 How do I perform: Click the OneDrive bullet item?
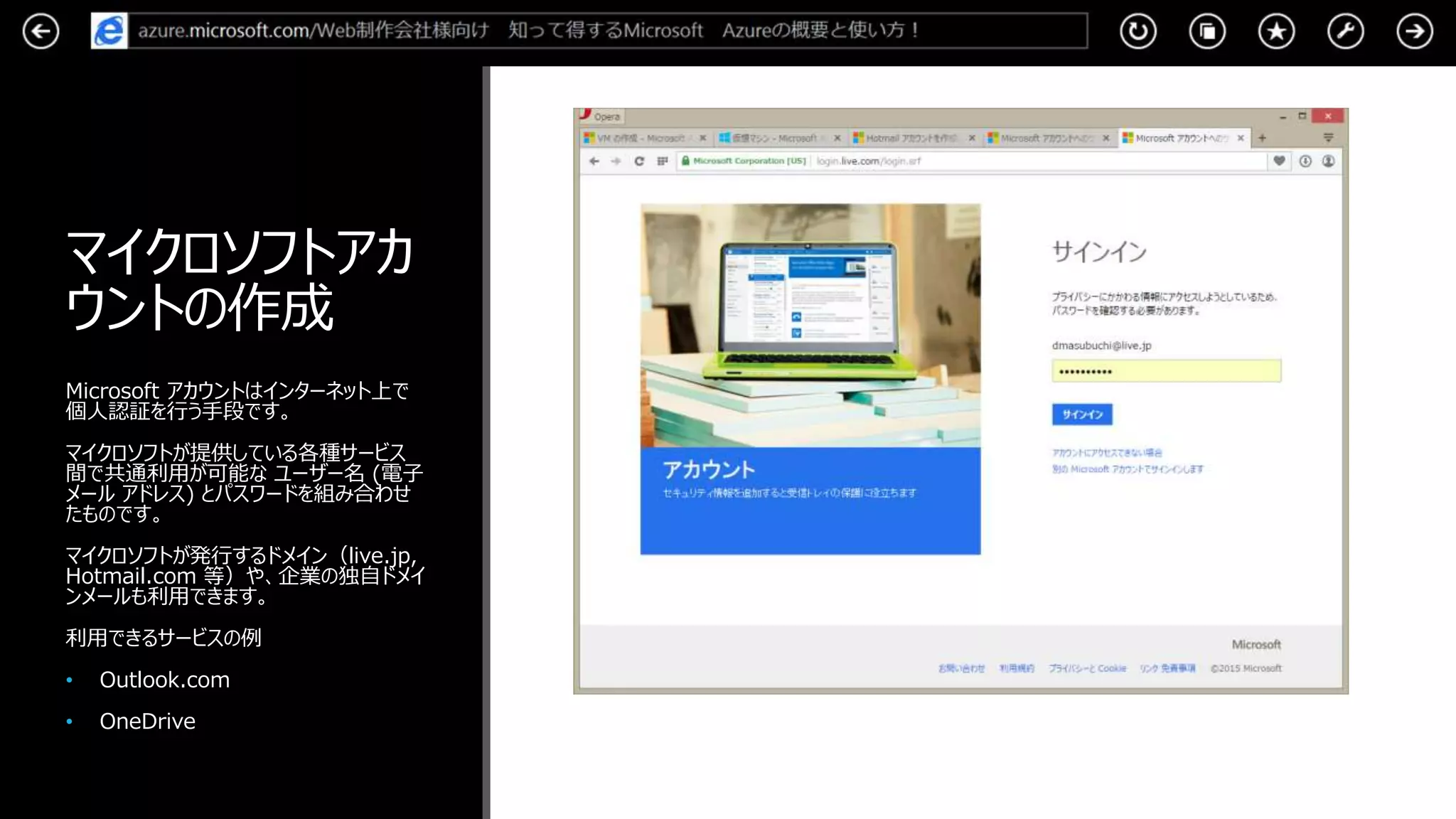[147, 721]
